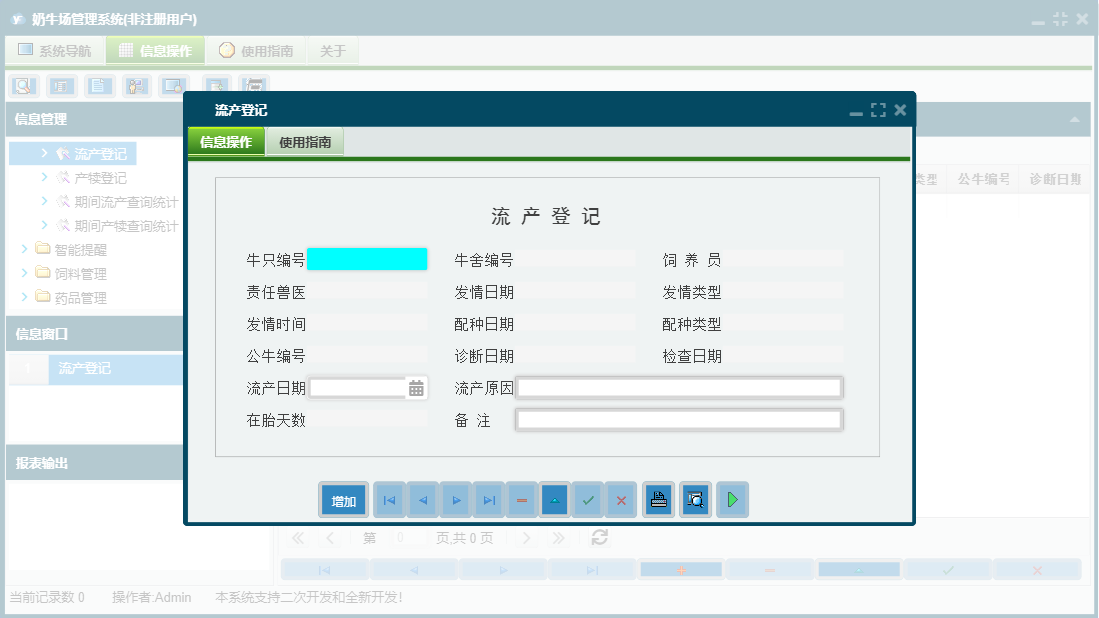Go to first page in background pager
The height and width of the screenshot is (618, 1099).
point(298,538)
